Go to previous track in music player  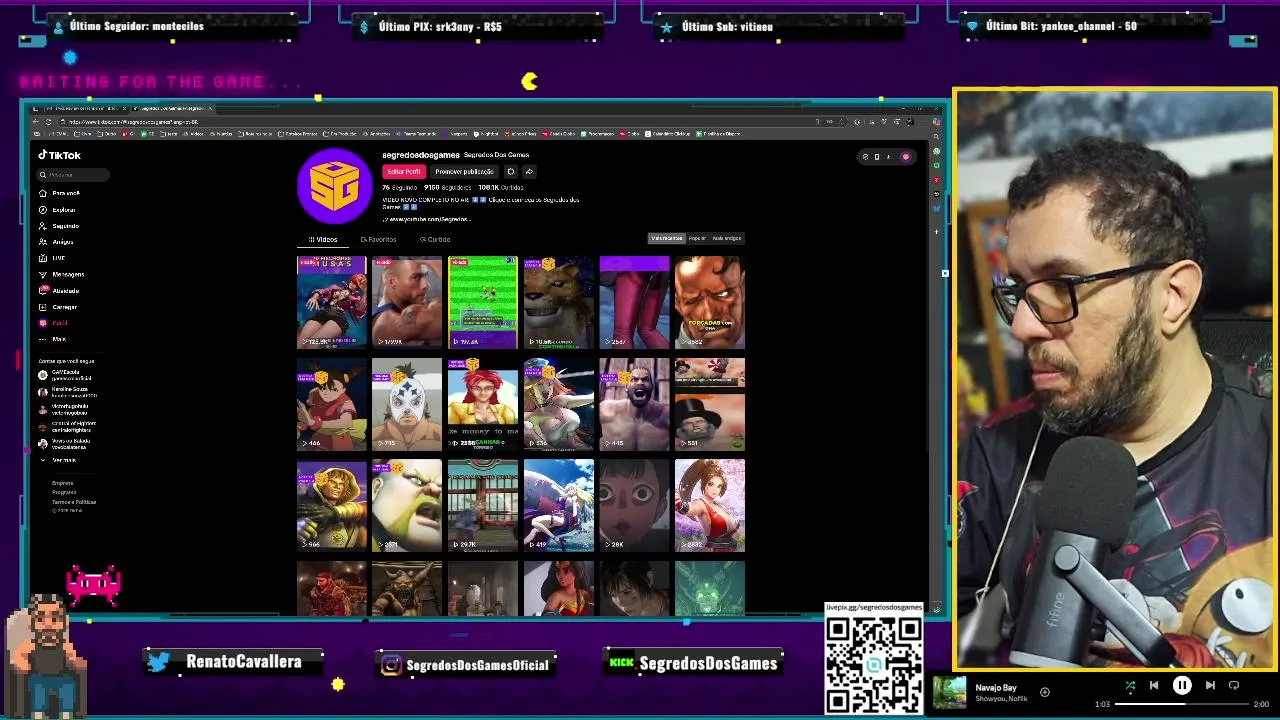point(1154,686)
